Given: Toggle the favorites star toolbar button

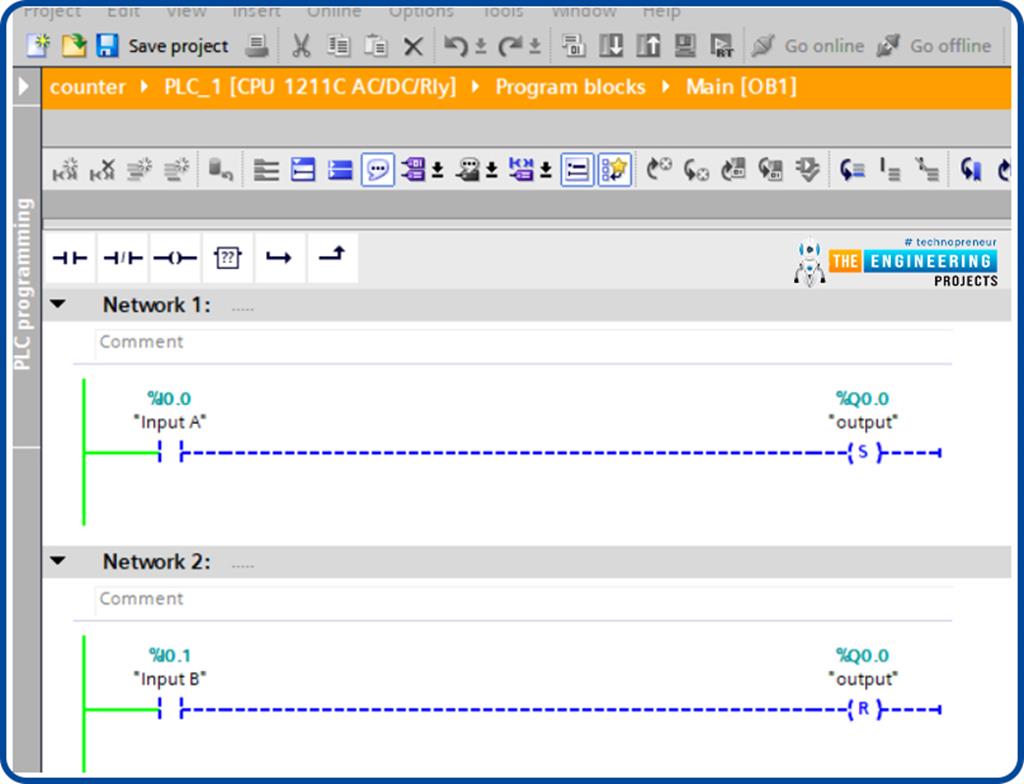Looking at the screenshot, I should 615,170.
